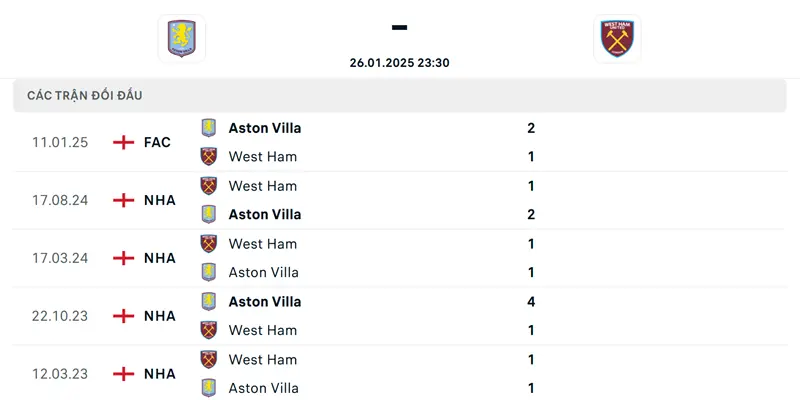800x400 pixels.
Task: Click West Ham badge in 17.03.24 match
Action: (x=209, y=244)
